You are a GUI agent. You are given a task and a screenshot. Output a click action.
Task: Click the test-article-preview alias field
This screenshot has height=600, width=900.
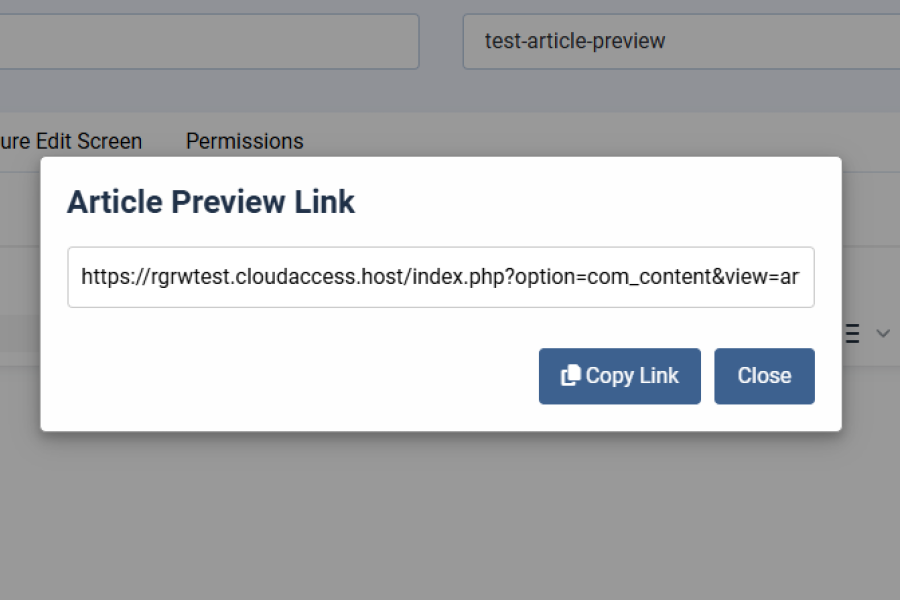[x=680, y=41]
